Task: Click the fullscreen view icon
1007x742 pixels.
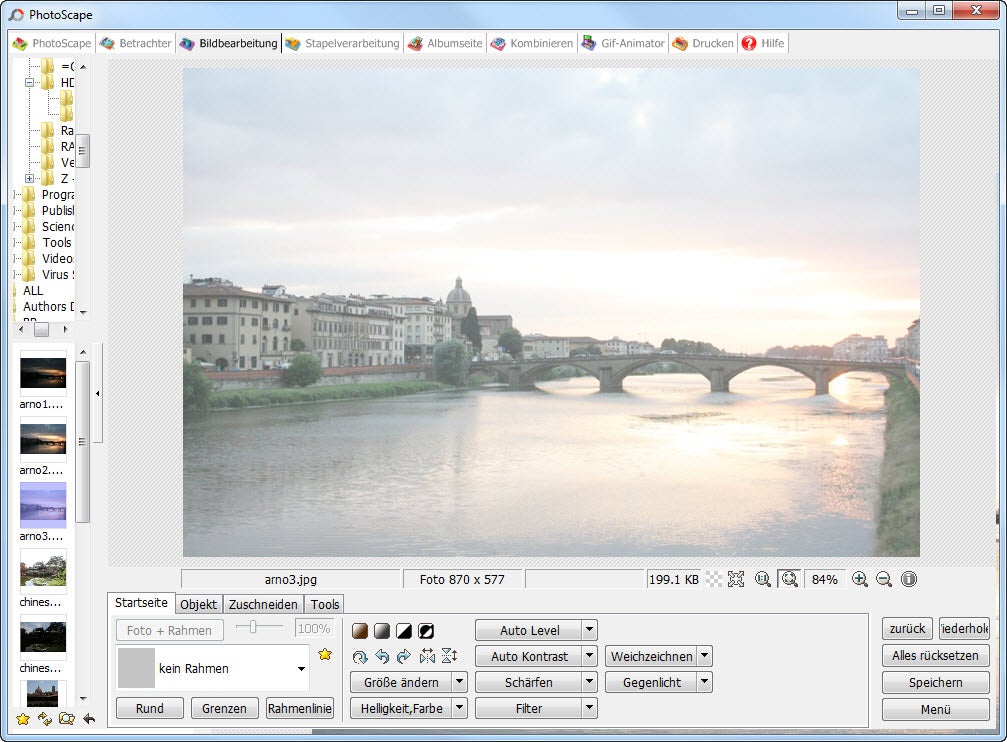Action: pos(737,579)
